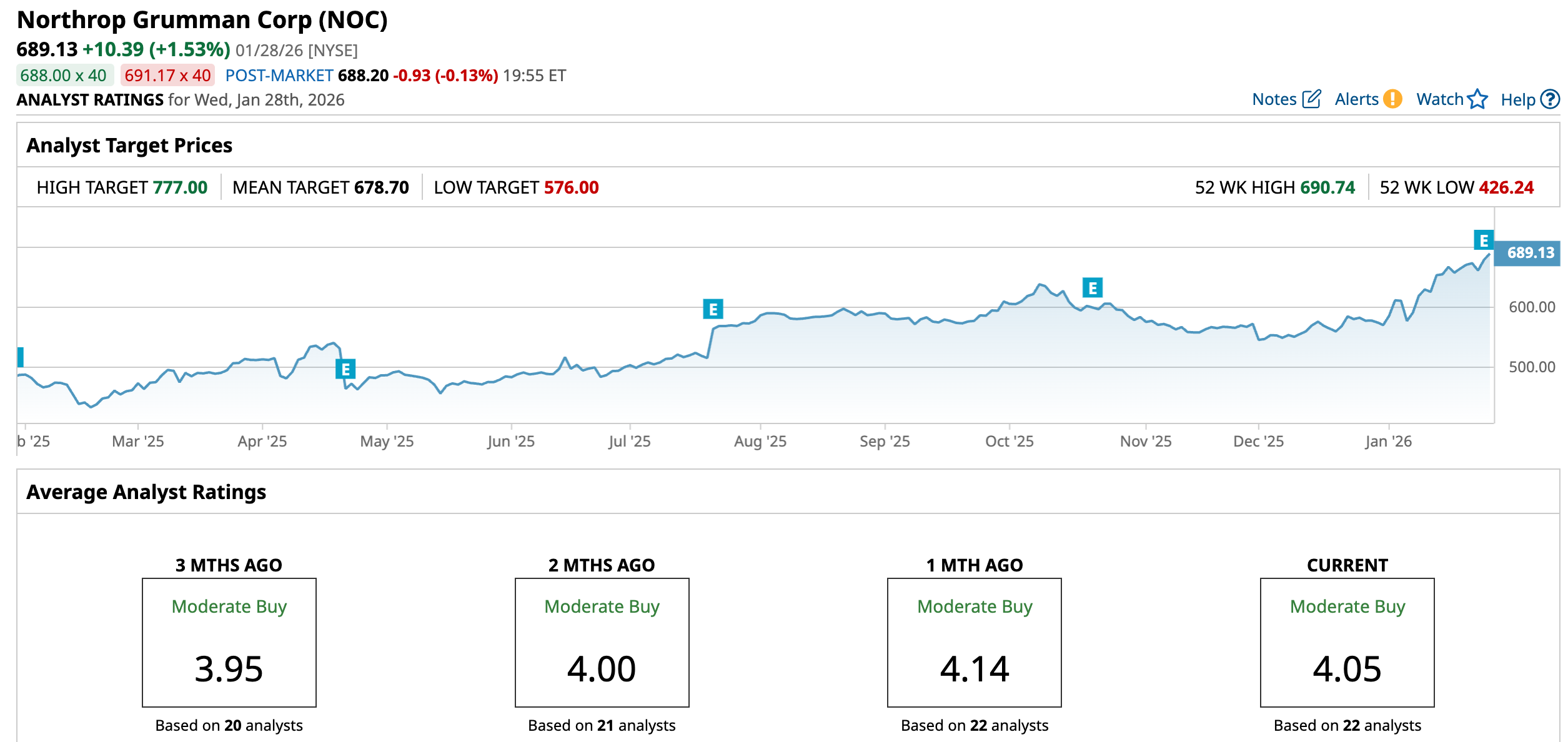This screenshot has width=1568, height=742.
Task: Click the earnings E marker near Nov '25
Action: click(1092, 288)
